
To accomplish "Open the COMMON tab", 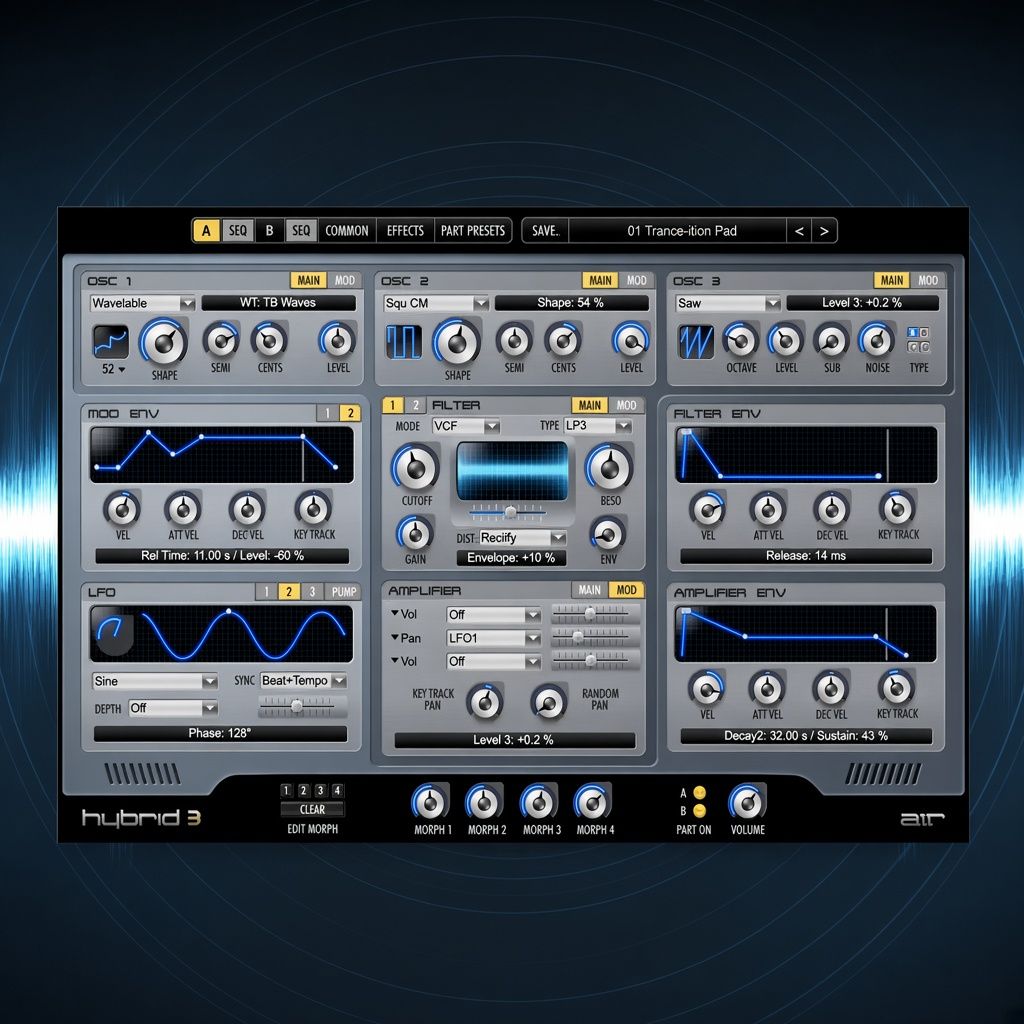I will [x=347, y=231].
